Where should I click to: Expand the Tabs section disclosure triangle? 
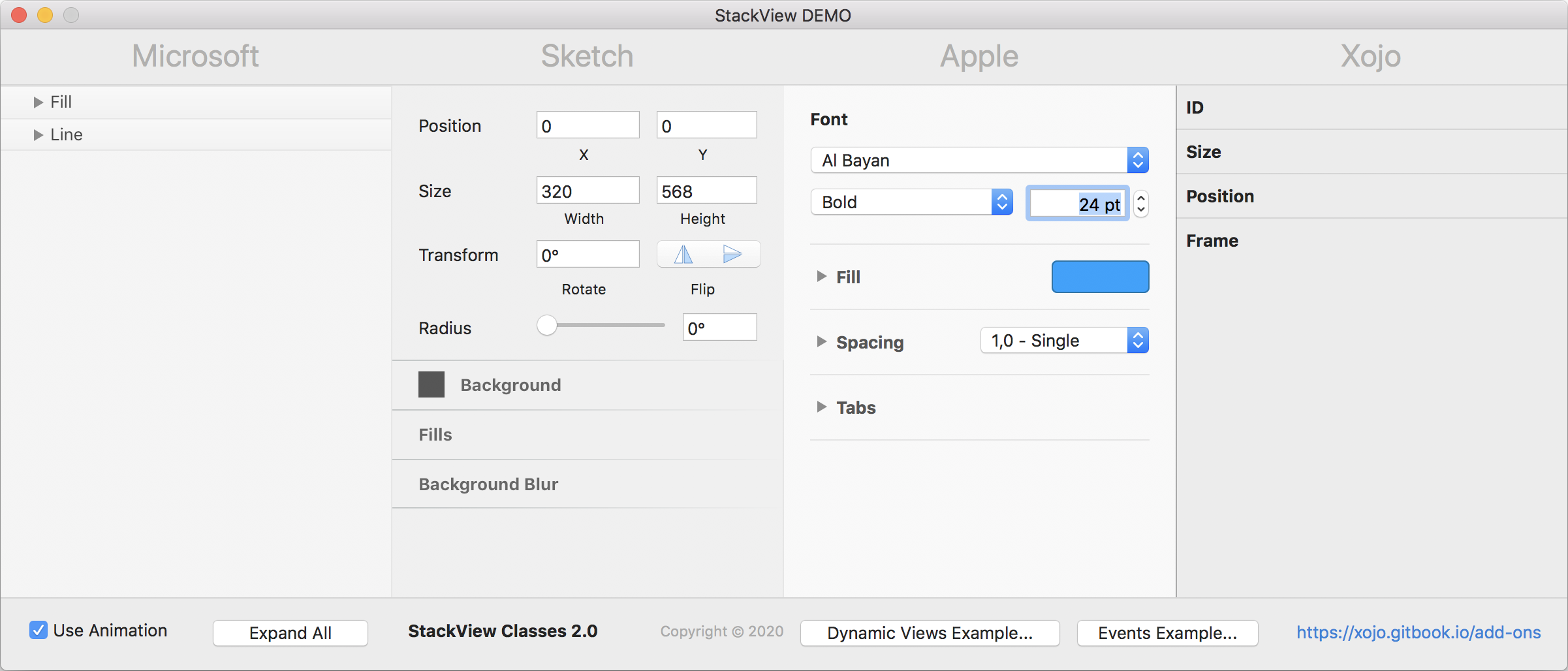point(822,407)
